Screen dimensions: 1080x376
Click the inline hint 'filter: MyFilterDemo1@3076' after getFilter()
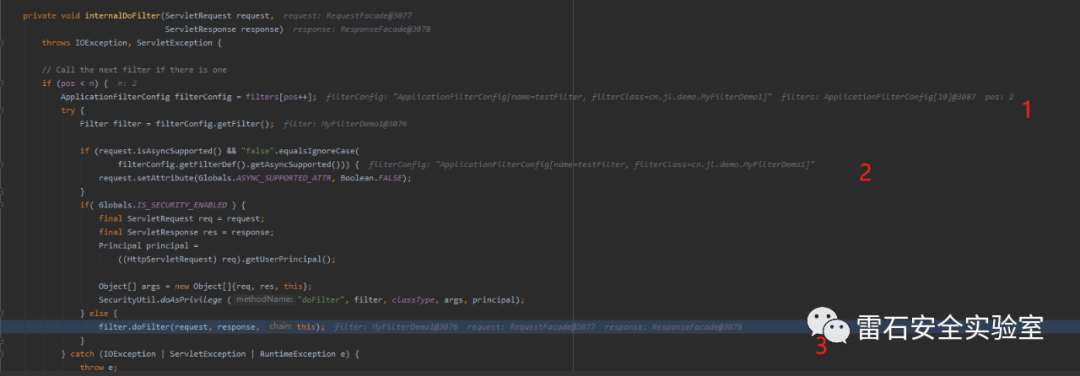tap(346, 124)
